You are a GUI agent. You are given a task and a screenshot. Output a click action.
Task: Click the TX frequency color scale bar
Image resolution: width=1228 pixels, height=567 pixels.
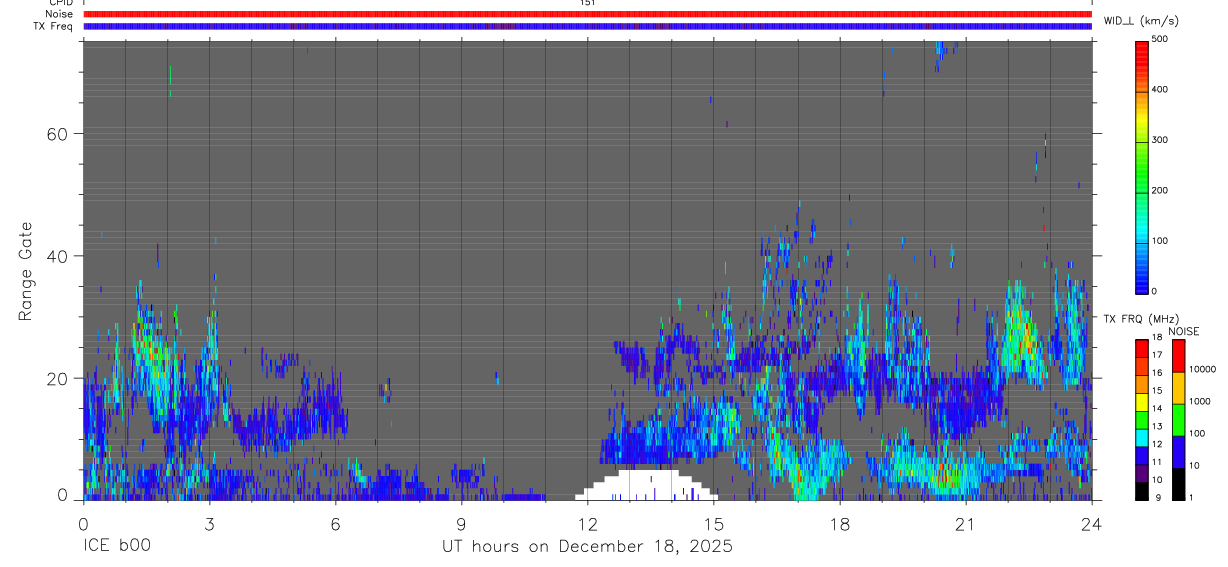[1142, 420]
